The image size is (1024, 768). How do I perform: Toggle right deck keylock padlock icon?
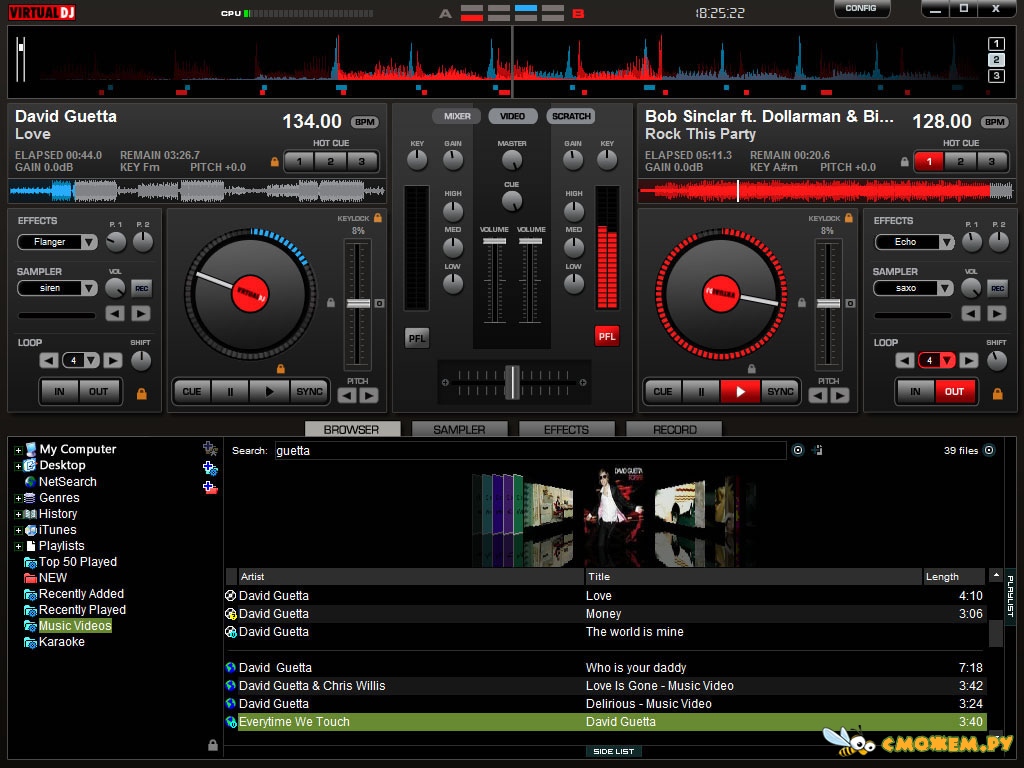pyautogui.click(x=848, y=217)
